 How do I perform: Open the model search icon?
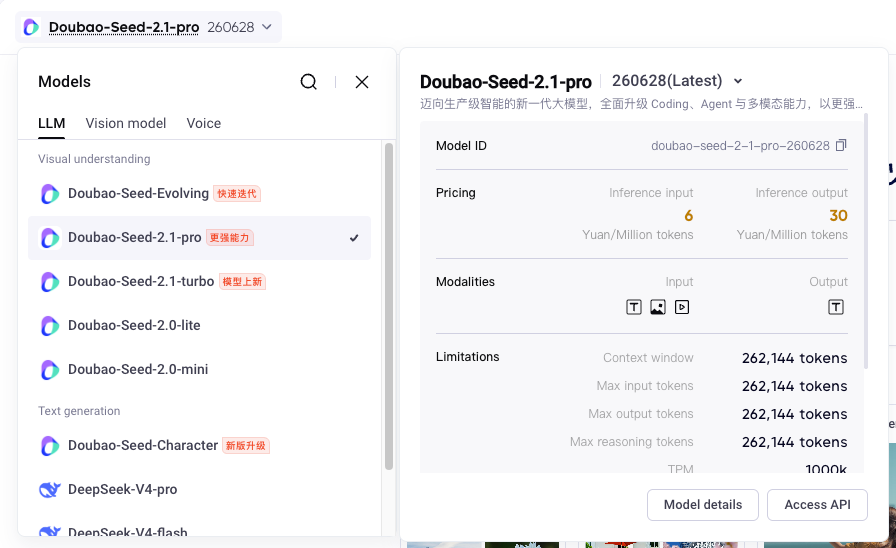pos(309,82)
